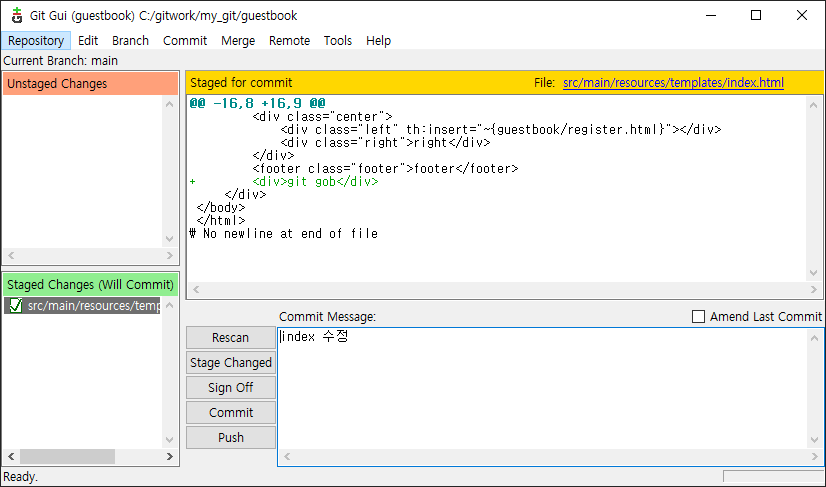Click inside the Commit Message text field
This screenshot has width=826, height=487.
pos(543,389)
